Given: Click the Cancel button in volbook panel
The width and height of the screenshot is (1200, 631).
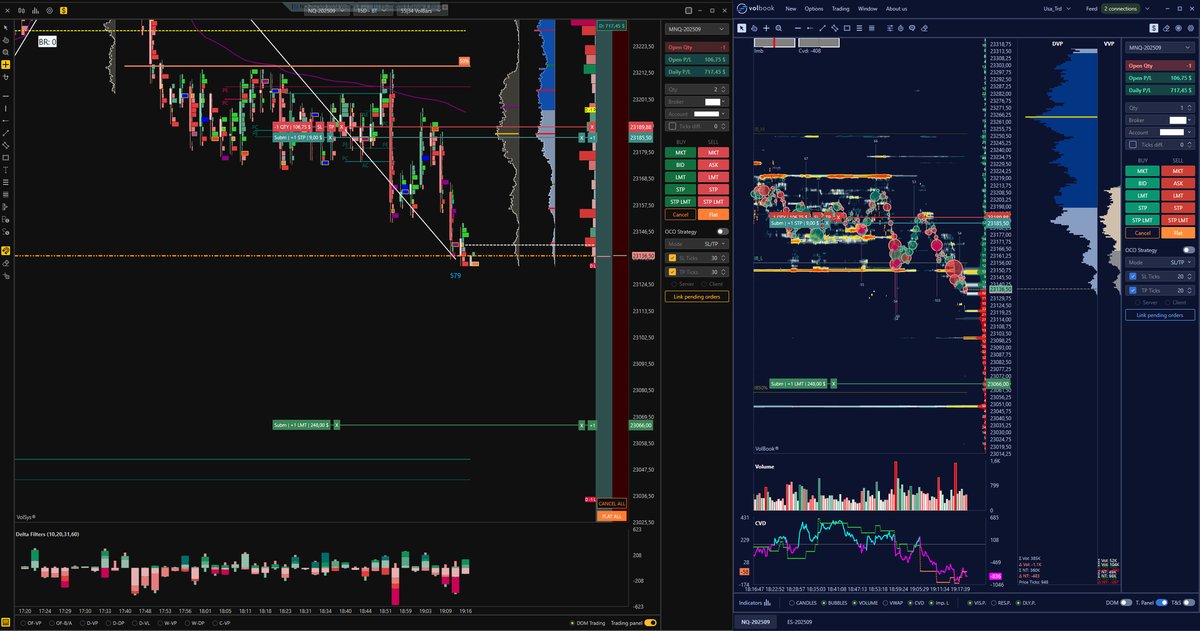Looking at the screenshot, I should coord(1142,233).
